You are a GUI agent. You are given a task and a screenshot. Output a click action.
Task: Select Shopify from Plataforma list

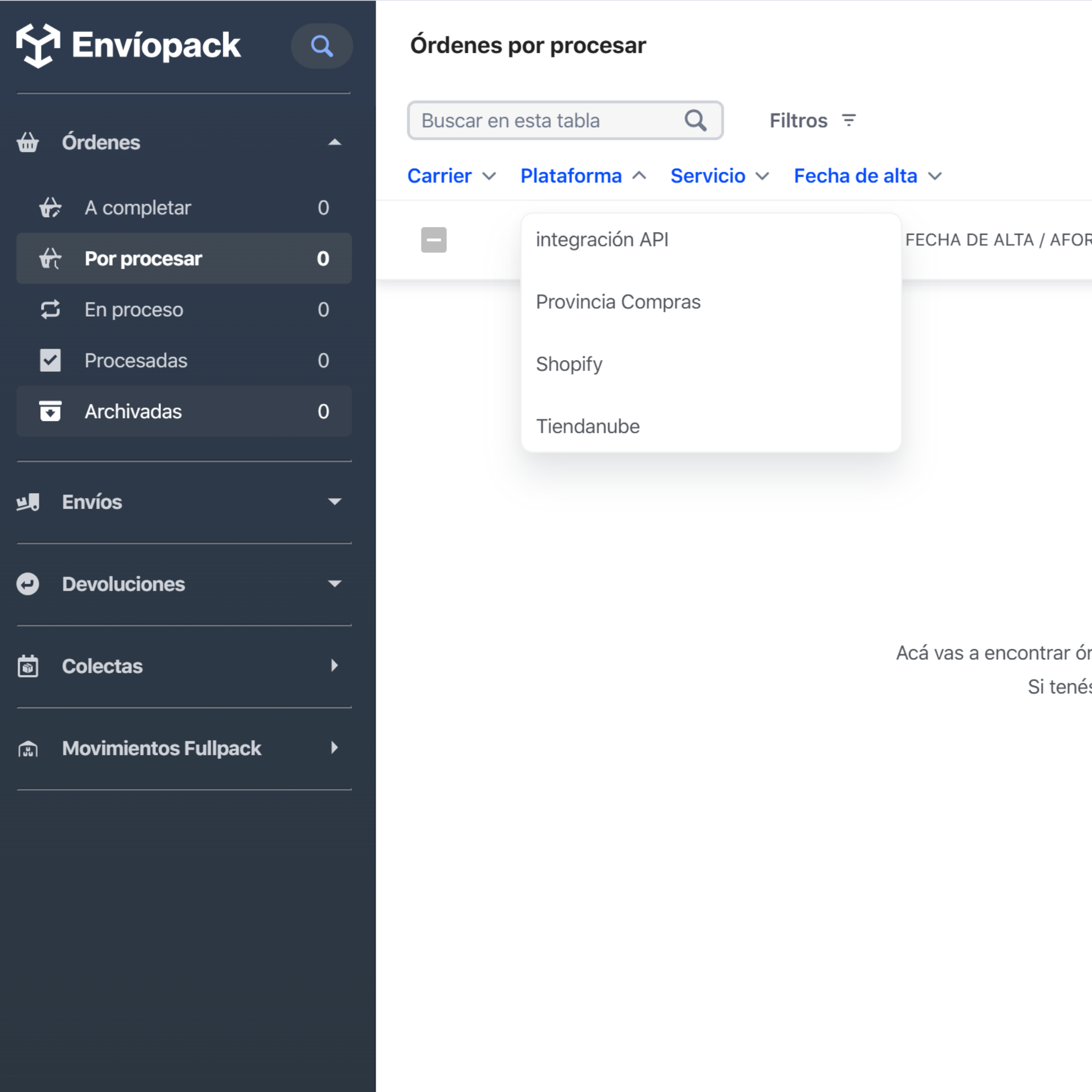pyautogui.click(x=568, y=364)
